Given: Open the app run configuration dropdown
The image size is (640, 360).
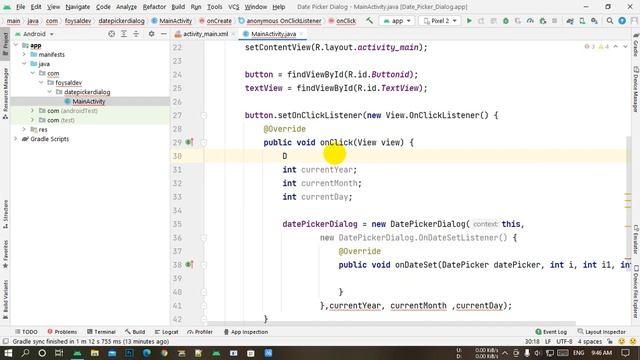Looking at the screenshot, I should coord(396,20).
